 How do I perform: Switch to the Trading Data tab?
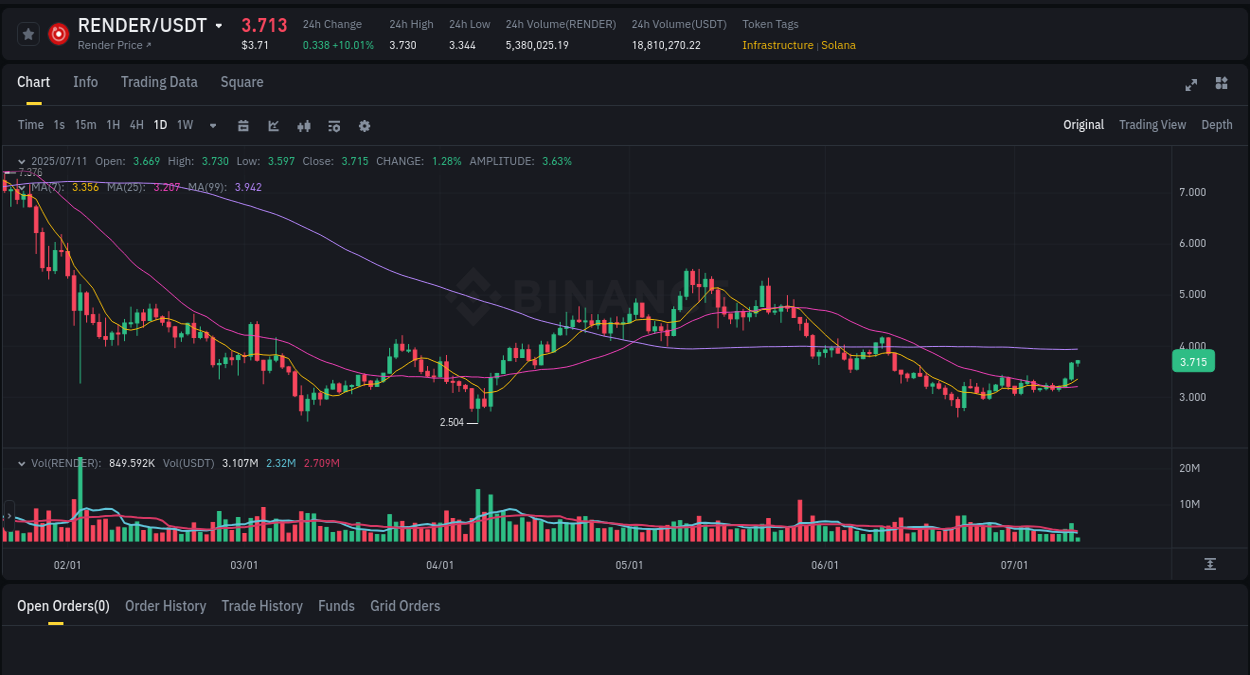159,82
